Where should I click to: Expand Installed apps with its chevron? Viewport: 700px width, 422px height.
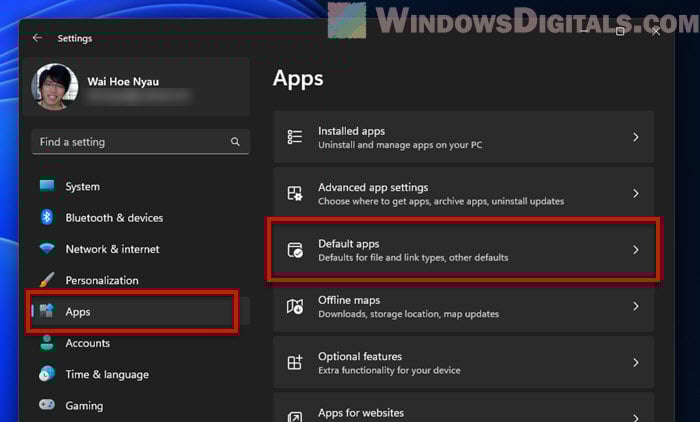coord(636,137)
